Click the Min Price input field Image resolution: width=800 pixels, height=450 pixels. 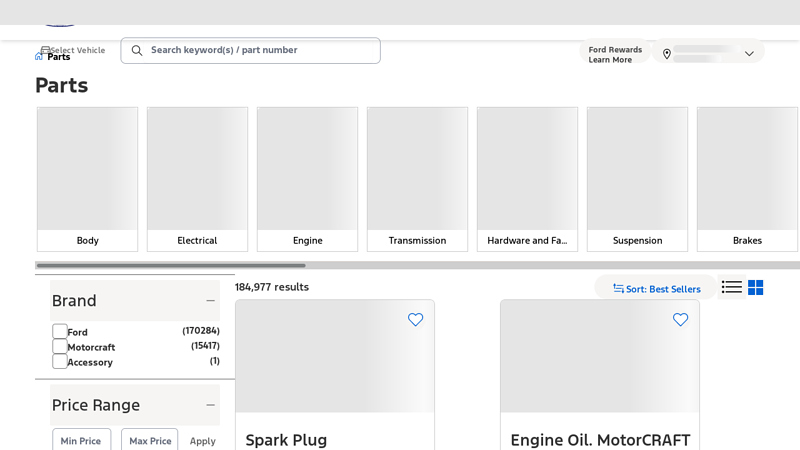tap(81, 440)
